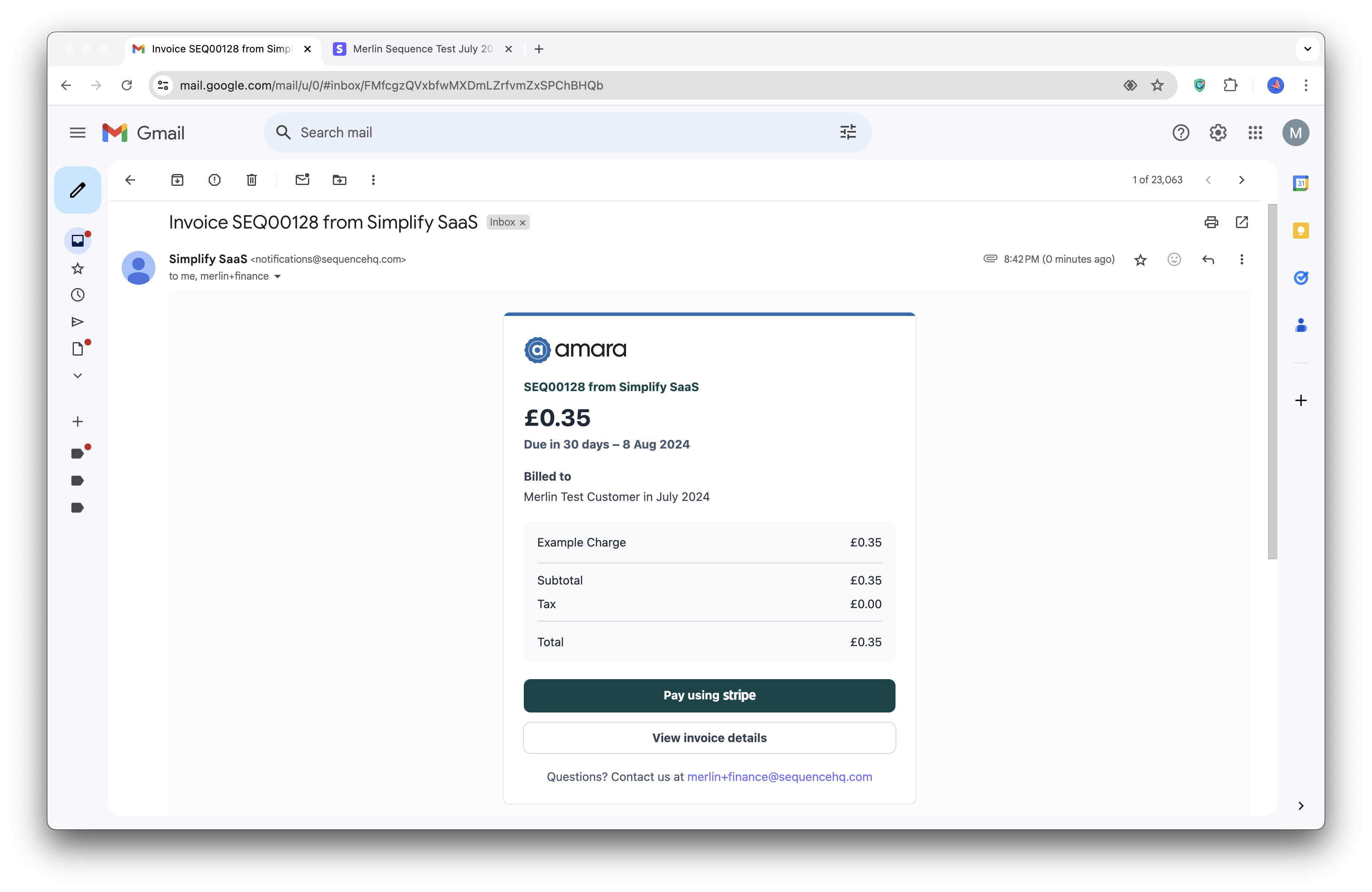
Task: Move email to a folder
Action: click(340, 180)
